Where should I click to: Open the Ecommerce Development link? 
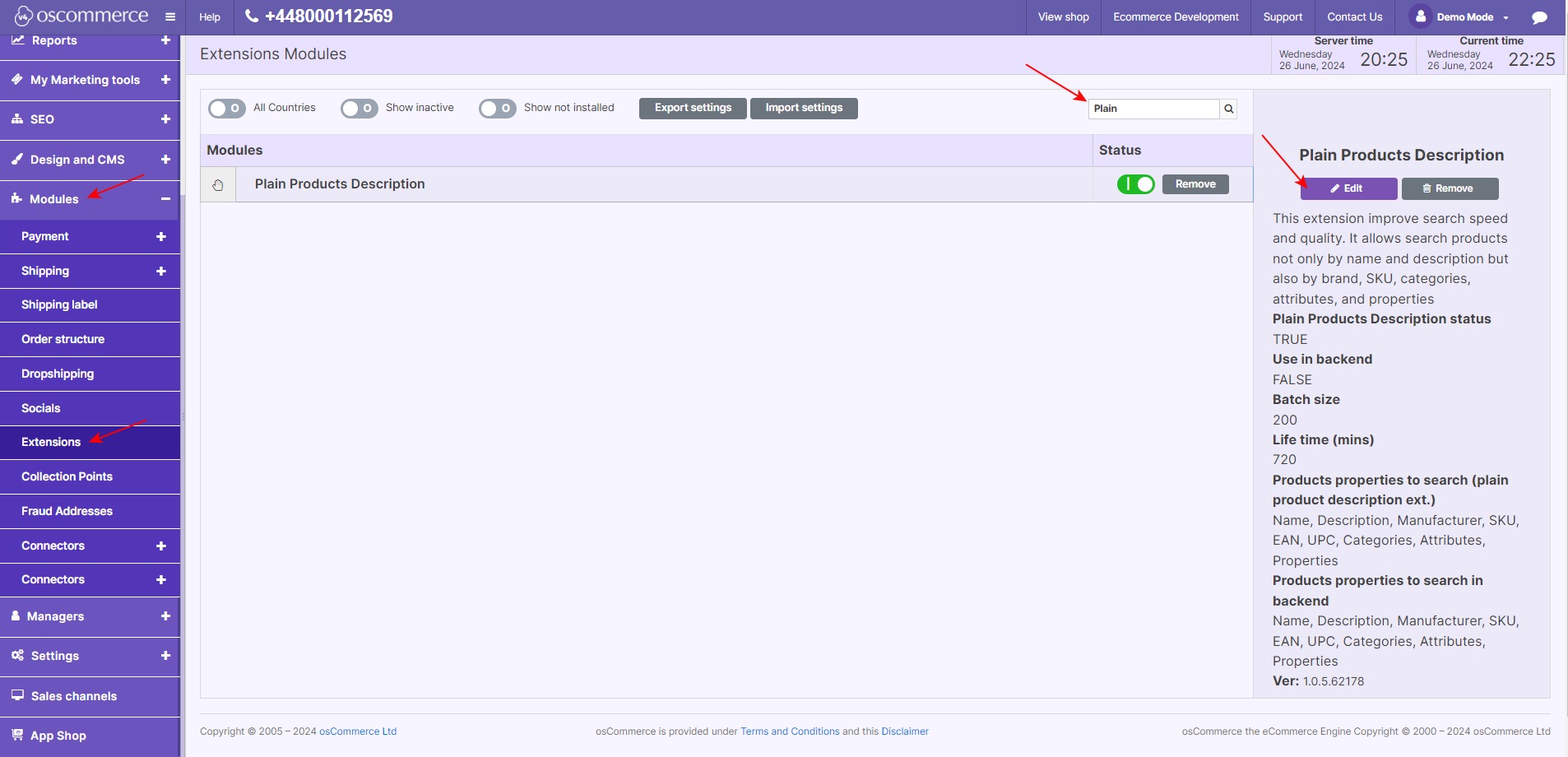click(x=1176, y=16)
